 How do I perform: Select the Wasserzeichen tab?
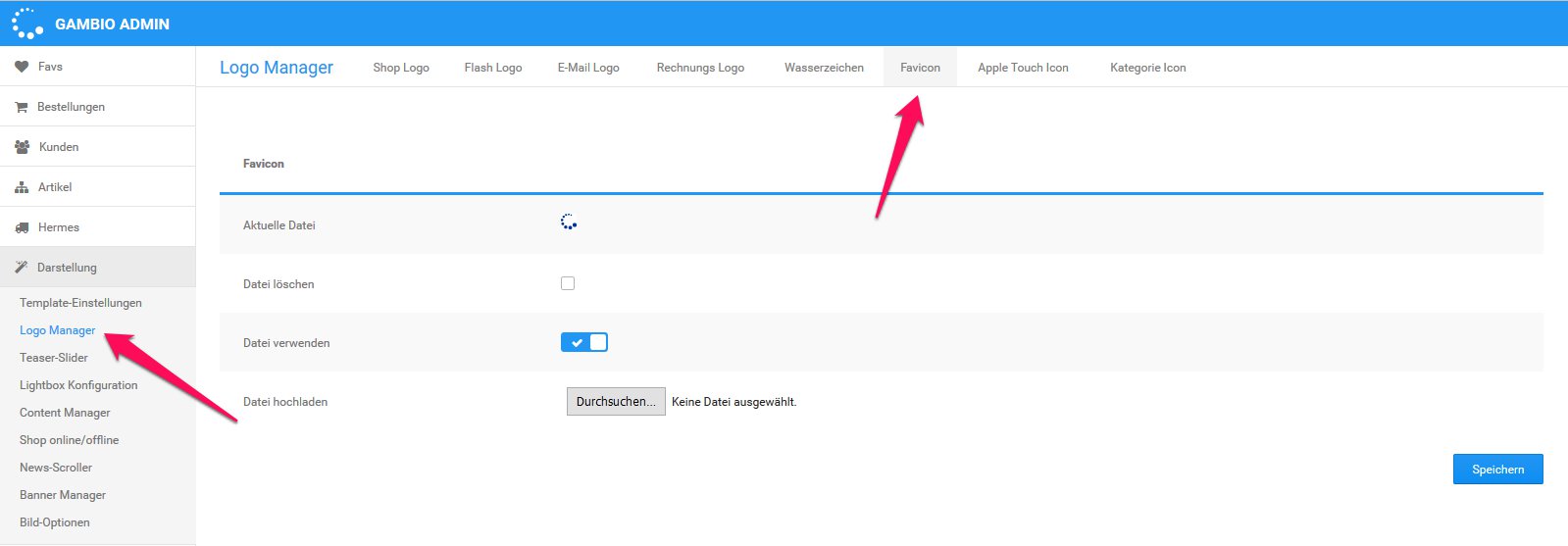pos(824,68)
